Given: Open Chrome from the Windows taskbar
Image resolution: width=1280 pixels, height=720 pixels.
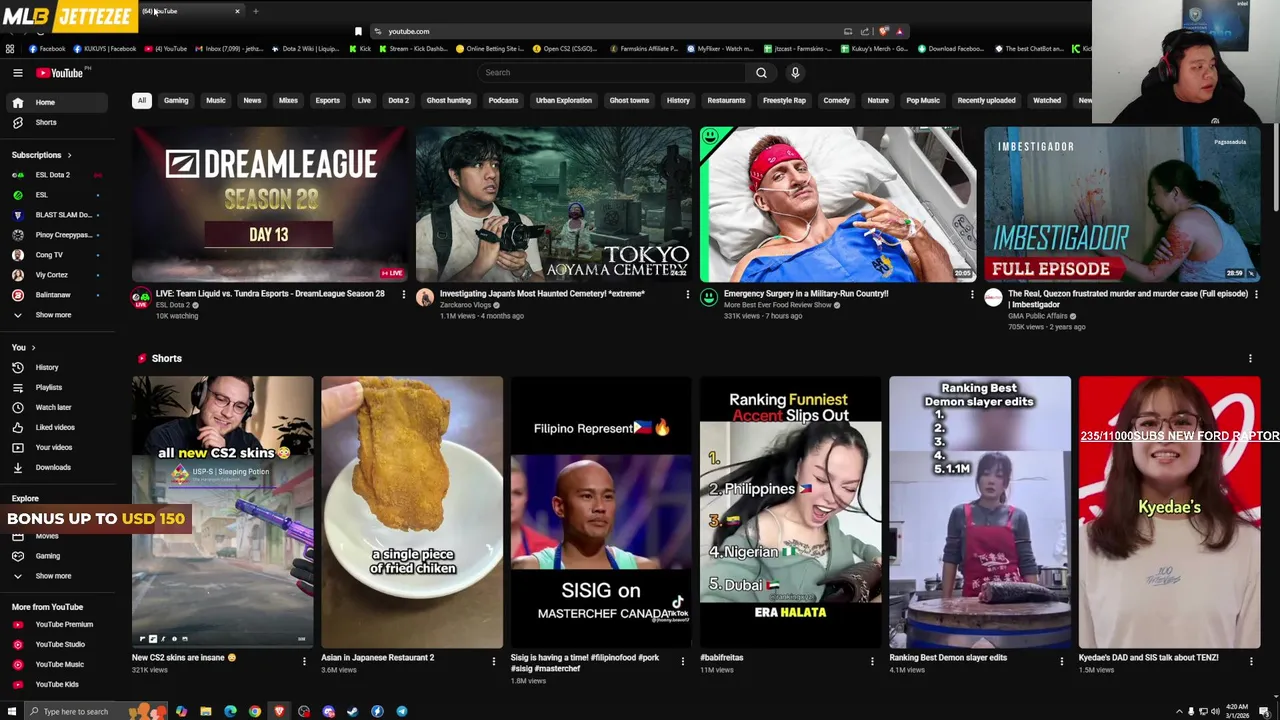Looking at the screenshot, I should pyautogui.click(x=255, y=711).
